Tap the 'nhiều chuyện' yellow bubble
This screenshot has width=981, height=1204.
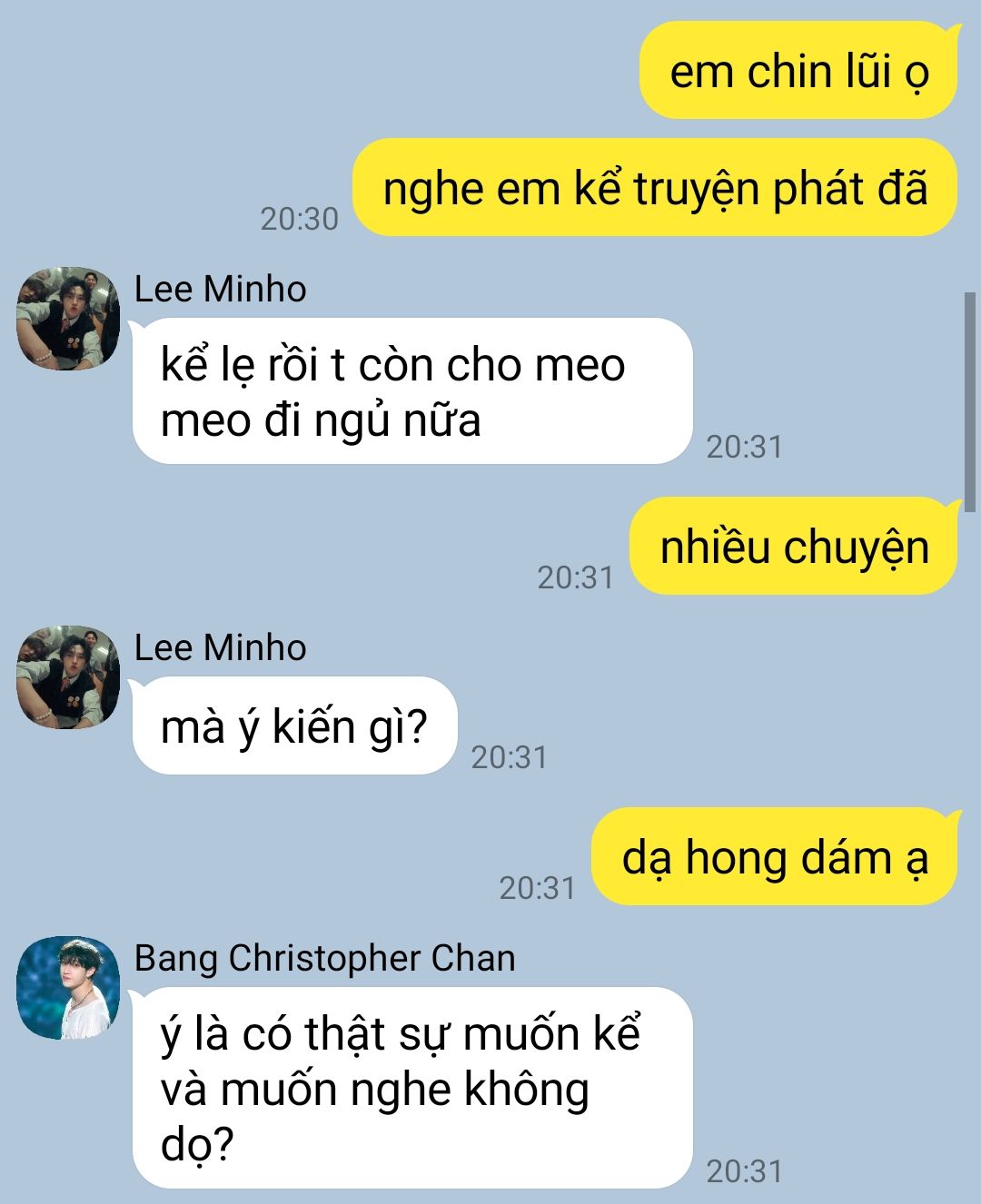point(795,546)
